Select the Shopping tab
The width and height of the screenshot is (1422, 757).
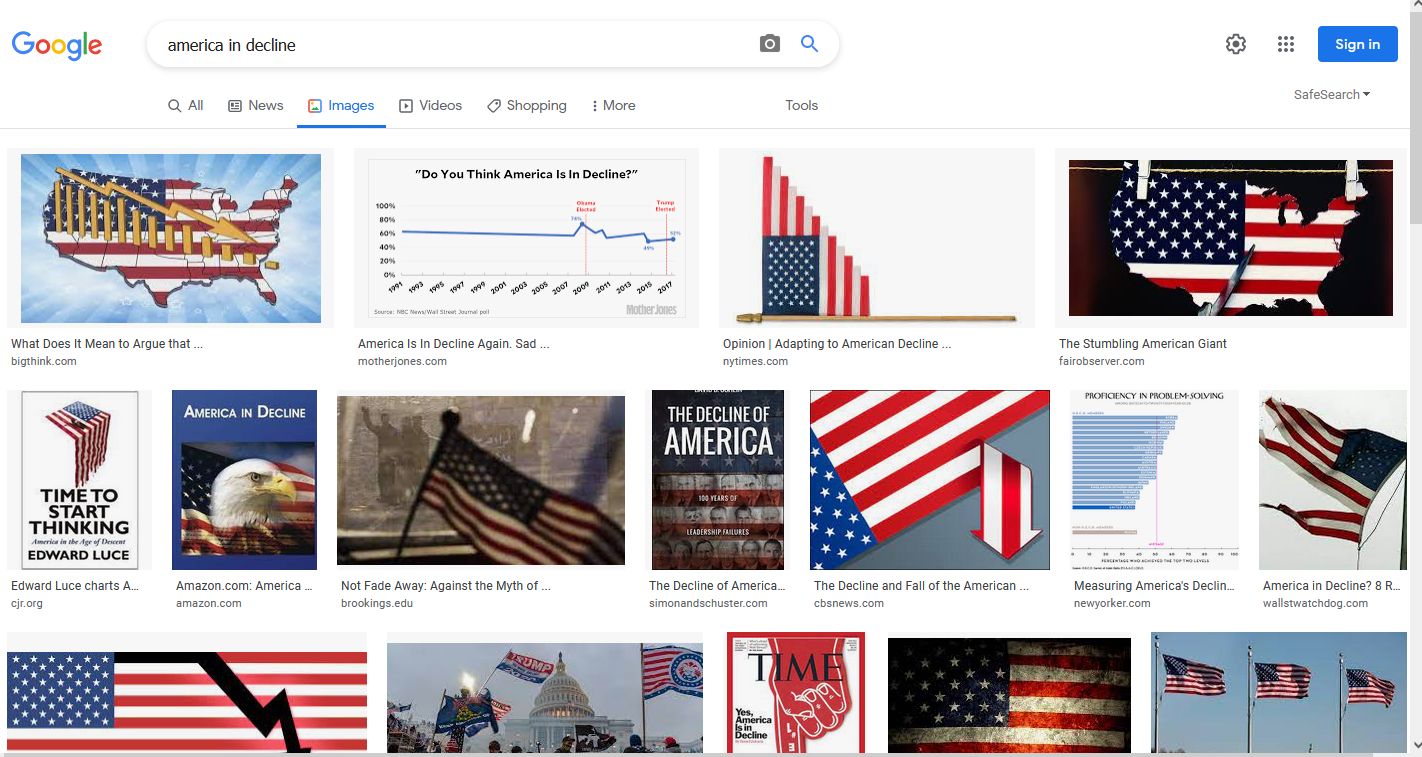[527, 105]
